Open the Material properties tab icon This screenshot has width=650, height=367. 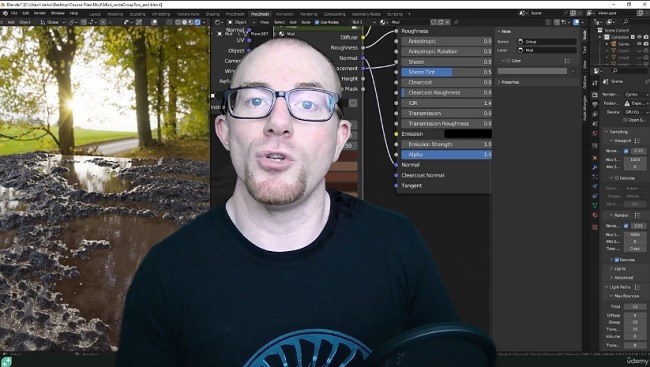click(595, 216)
